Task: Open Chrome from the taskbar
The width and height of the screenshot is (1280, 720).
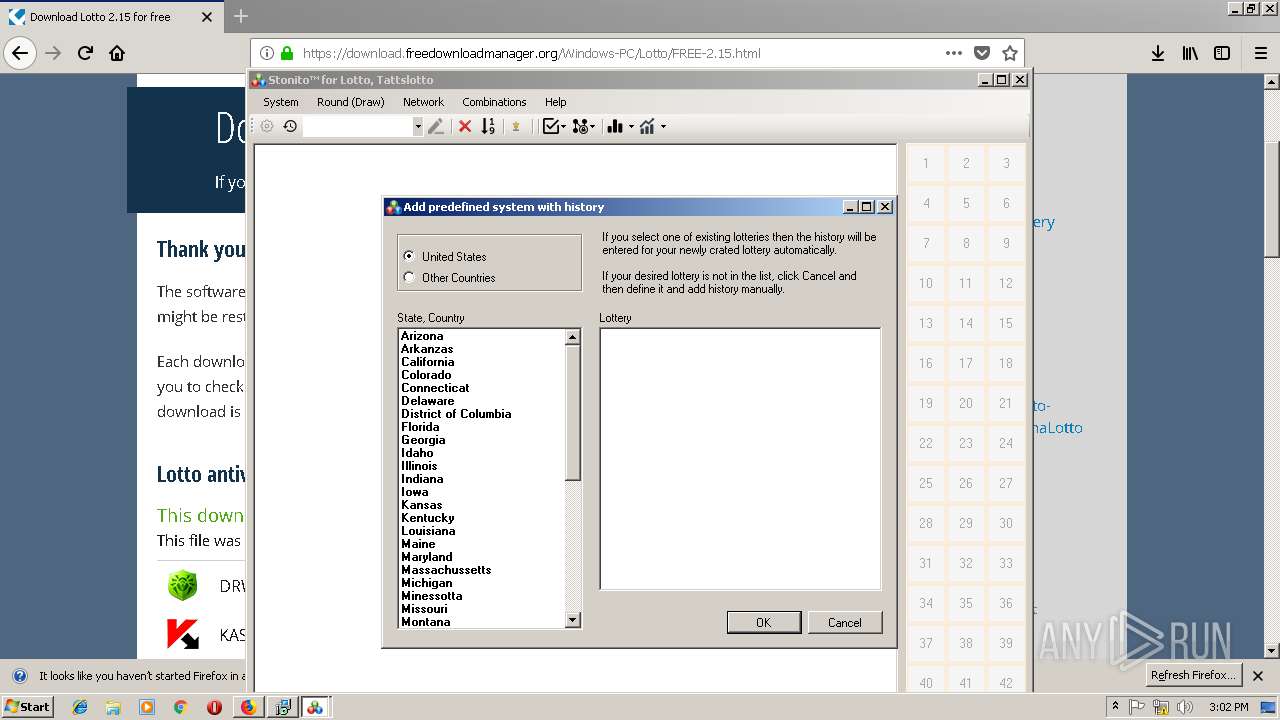Action: point(180,707)
